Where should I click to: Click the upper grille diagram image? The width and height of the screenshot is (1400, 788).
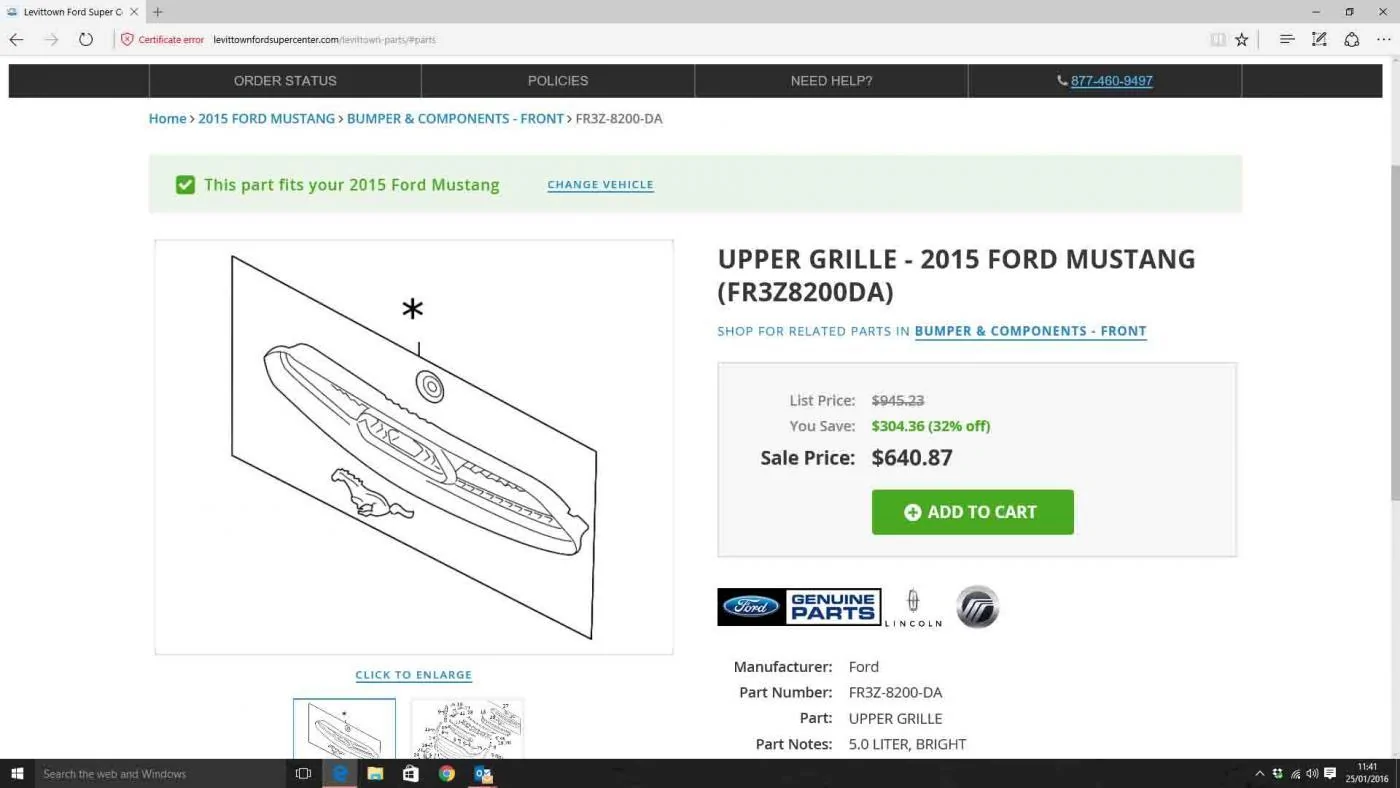[414, 447]
